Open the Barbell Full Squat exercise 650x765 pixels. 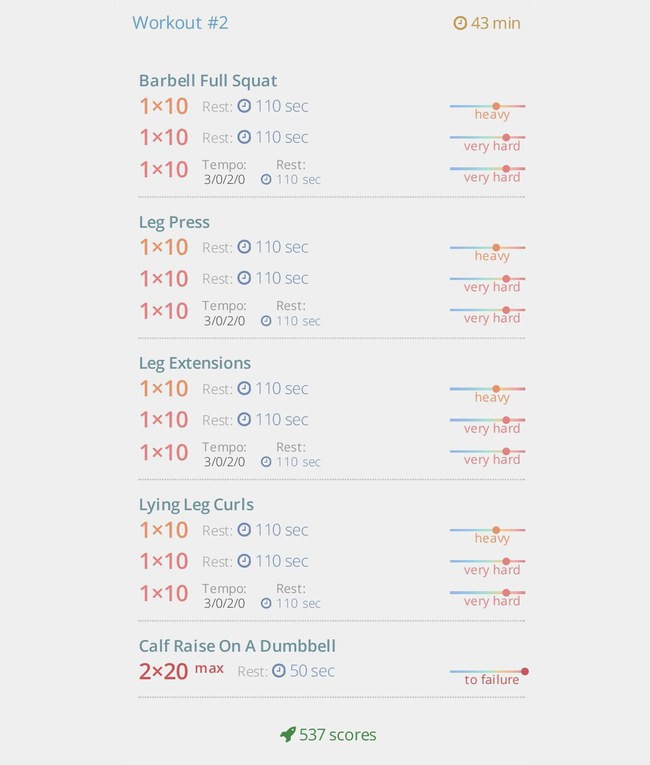(208, 81)
